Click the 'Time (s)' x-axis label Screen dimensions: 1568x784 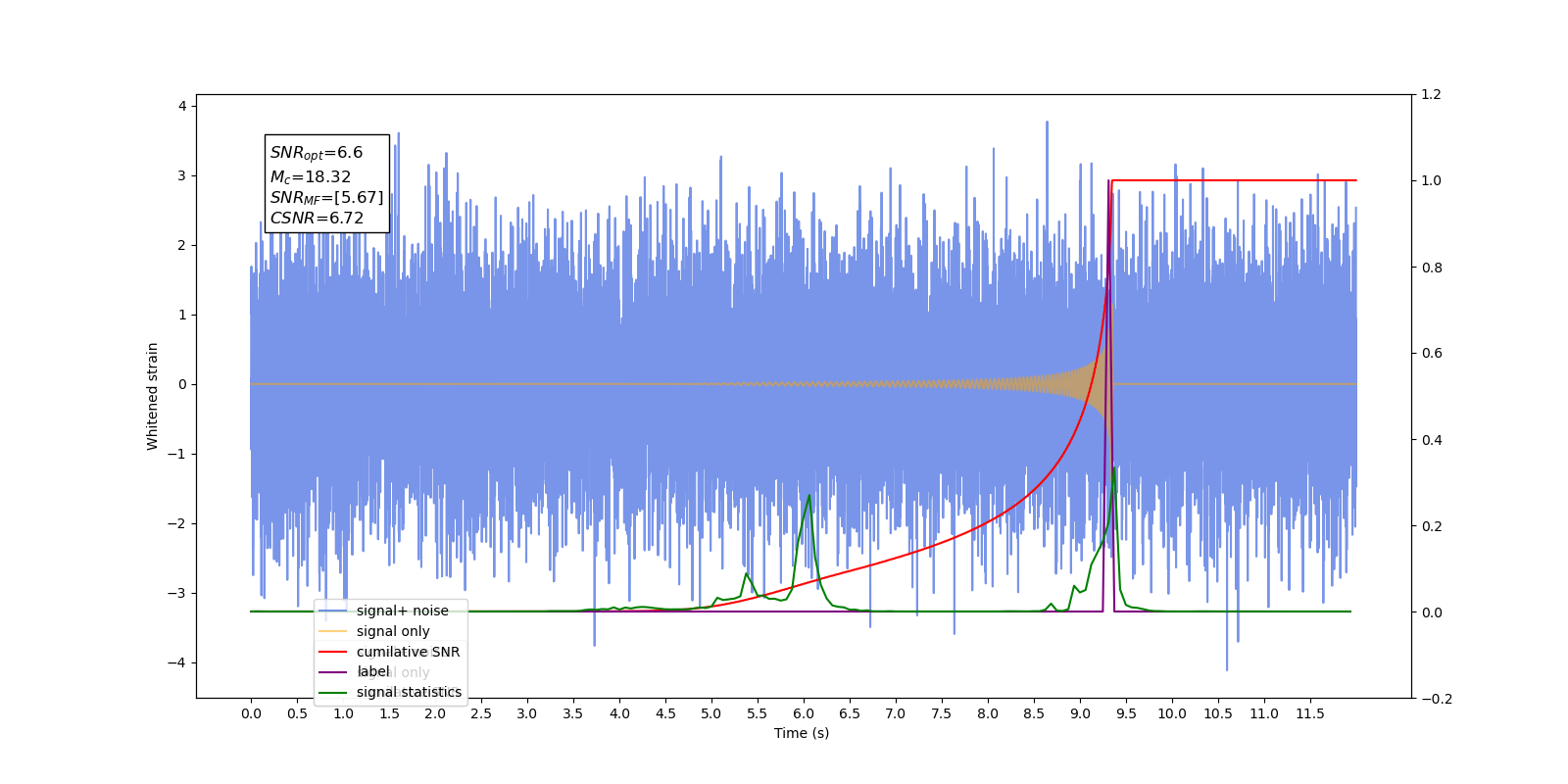[802, 733]
